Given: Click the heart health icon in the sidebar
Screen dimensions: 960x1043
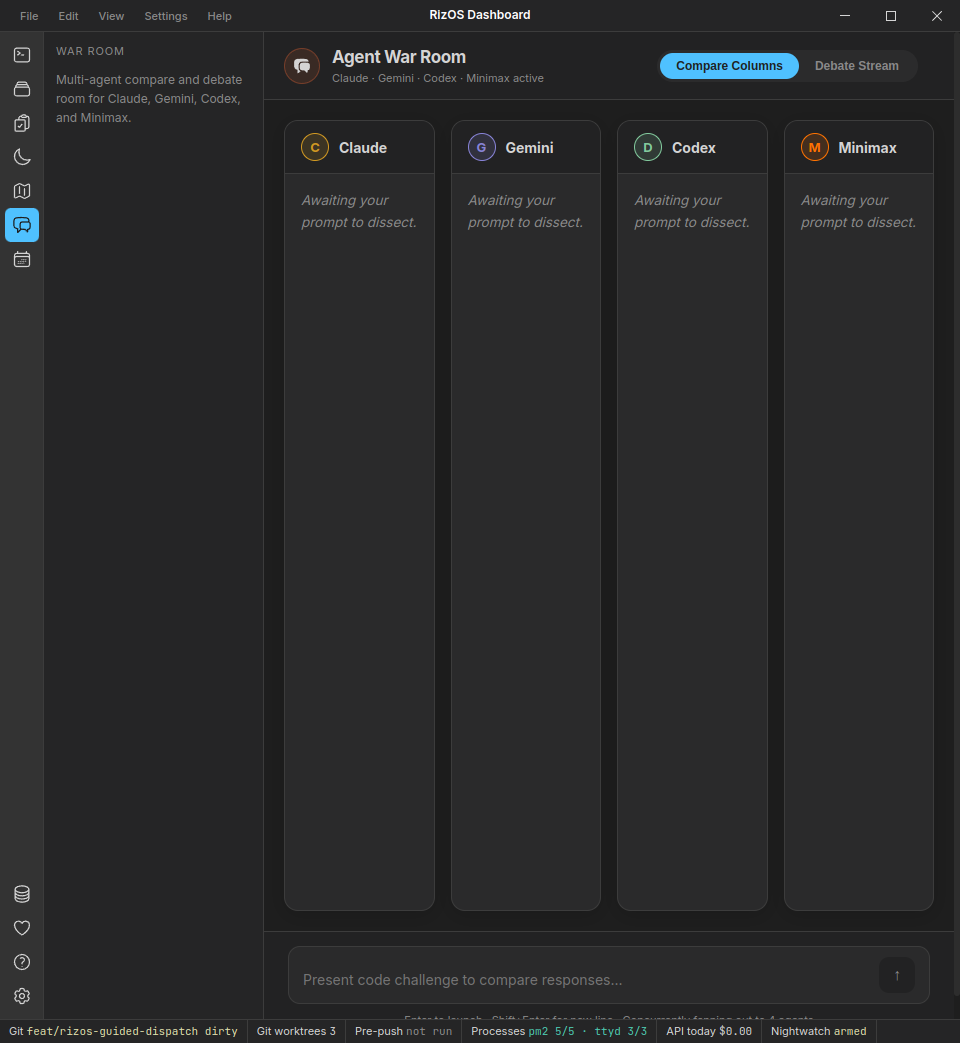Looking at the screenshot, I should pos(22,928).
